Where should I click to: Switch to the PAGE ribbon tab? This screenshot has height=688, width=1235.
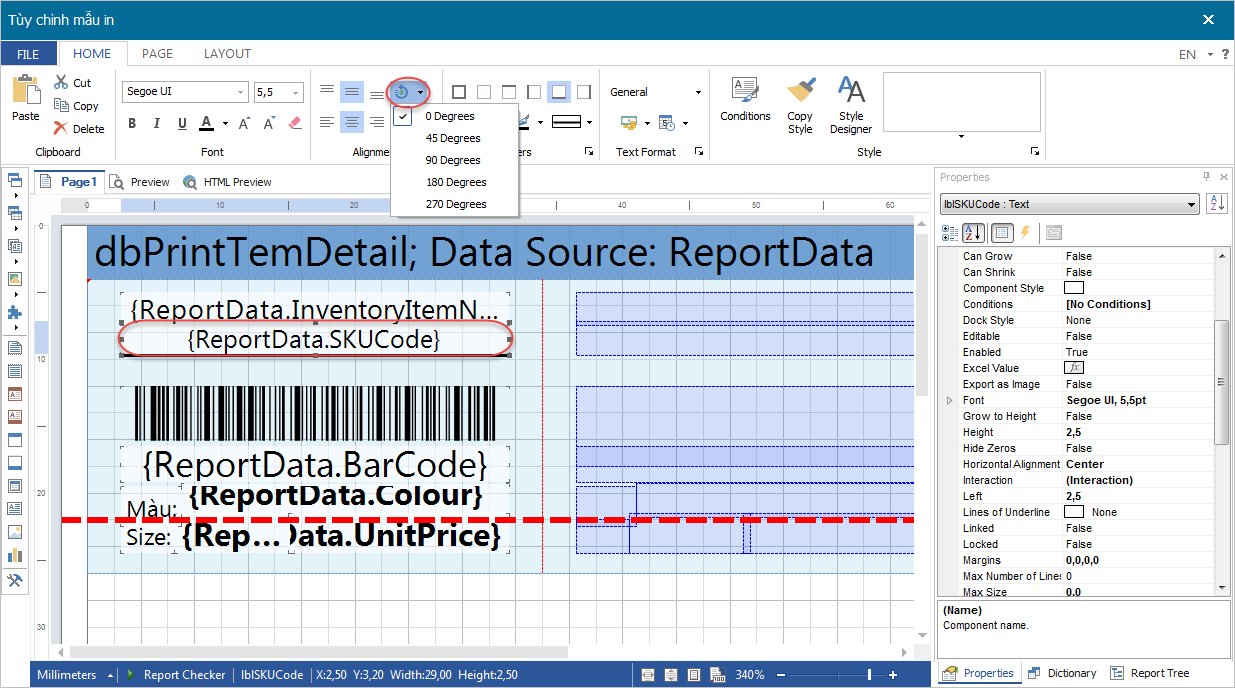157,54
